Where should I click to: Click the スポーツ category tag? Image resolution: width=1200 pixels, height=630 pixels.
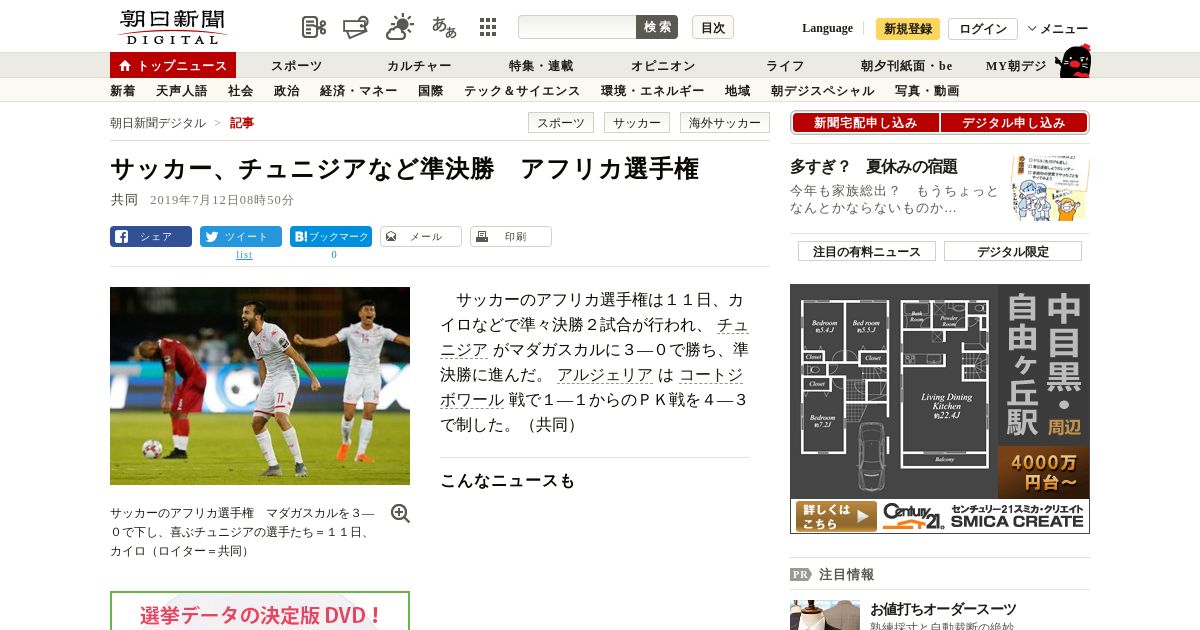click(x=561, y=123)
